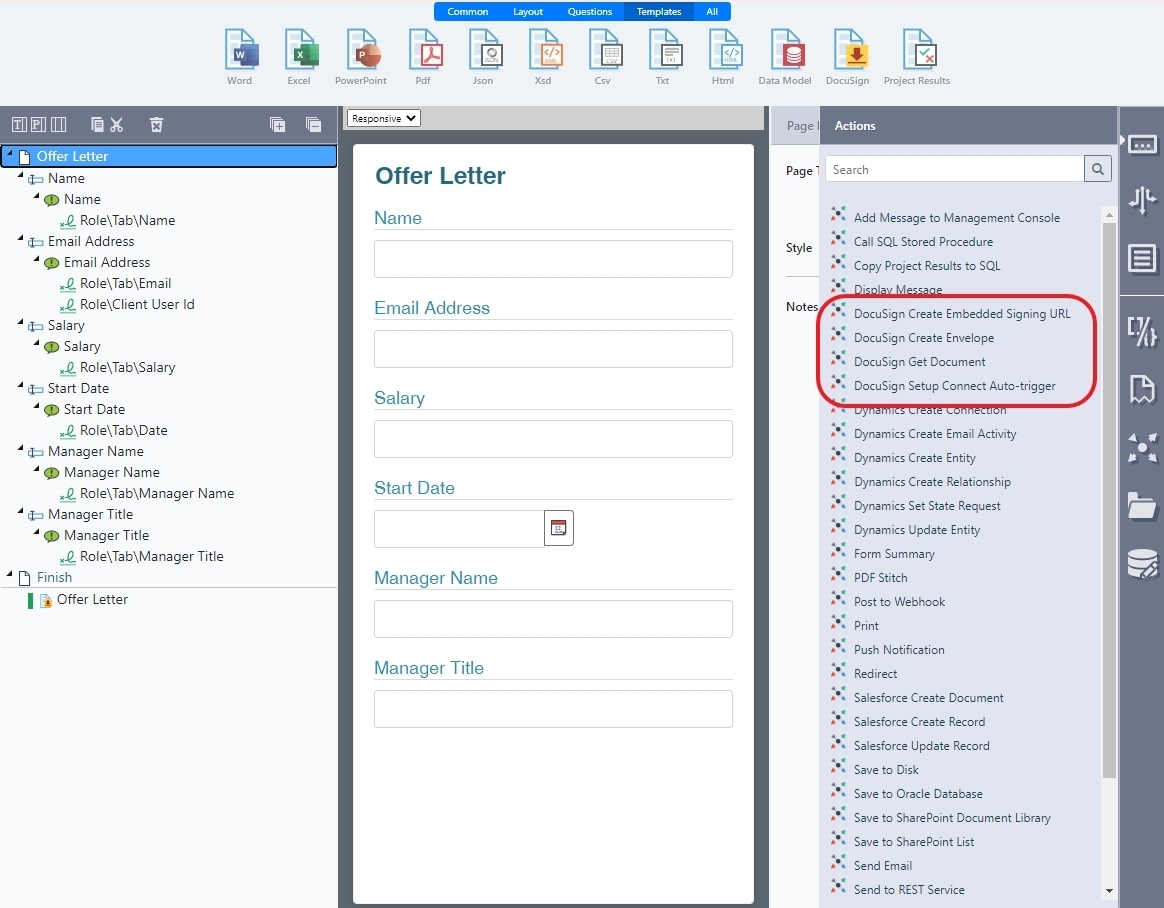The width and height of the screenshot is (1164, 908).
Task: Cut the selected item with the scissors icon
Action: pos(117,124)
